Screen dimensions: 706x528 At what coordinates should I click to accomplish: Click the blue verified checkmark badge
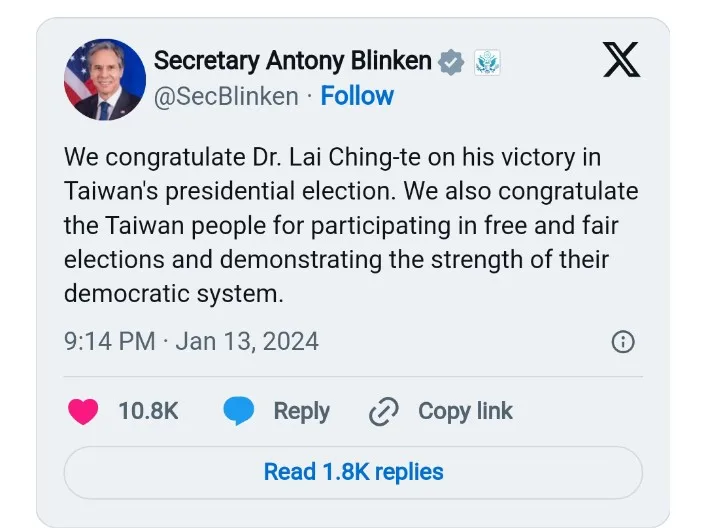pyautogui.click(x=452, y=61)
